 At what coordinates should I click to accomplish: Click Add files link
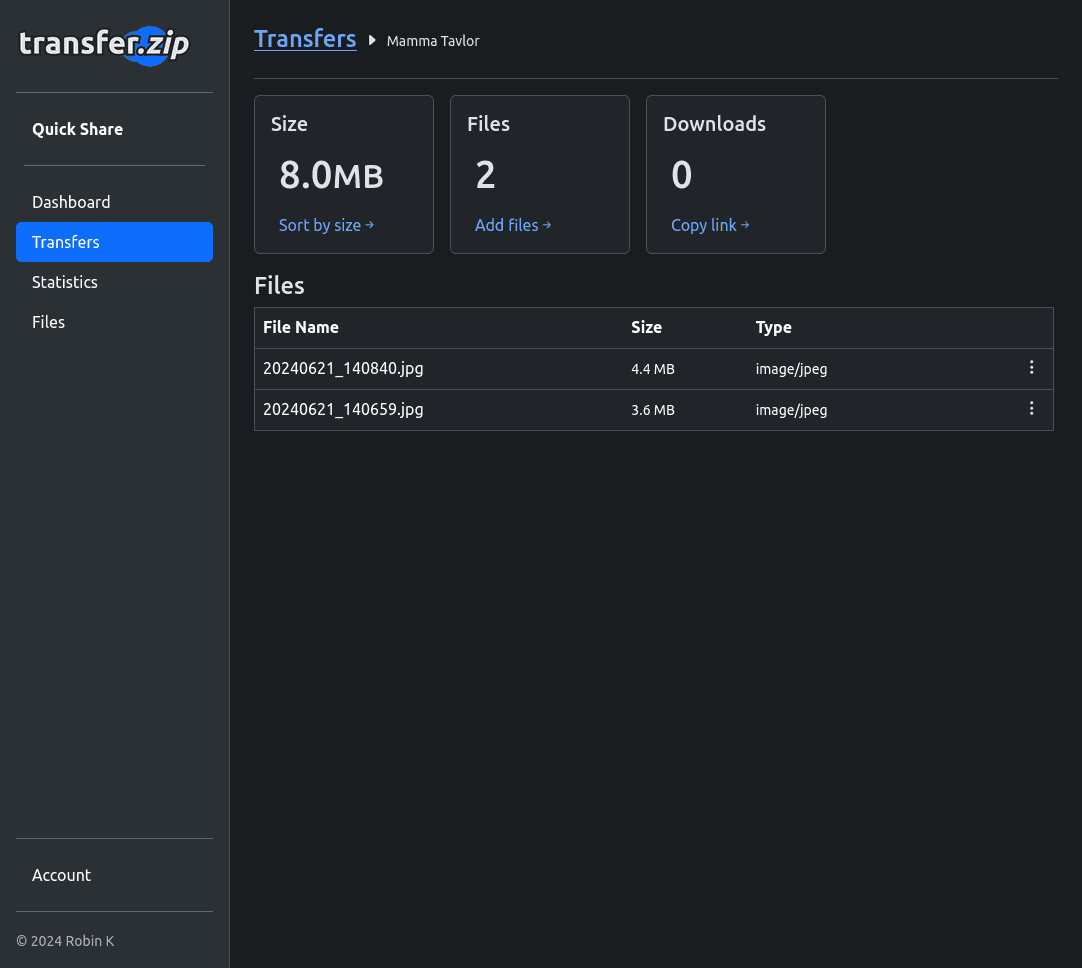pyautogui.click(x=513, y=225)
